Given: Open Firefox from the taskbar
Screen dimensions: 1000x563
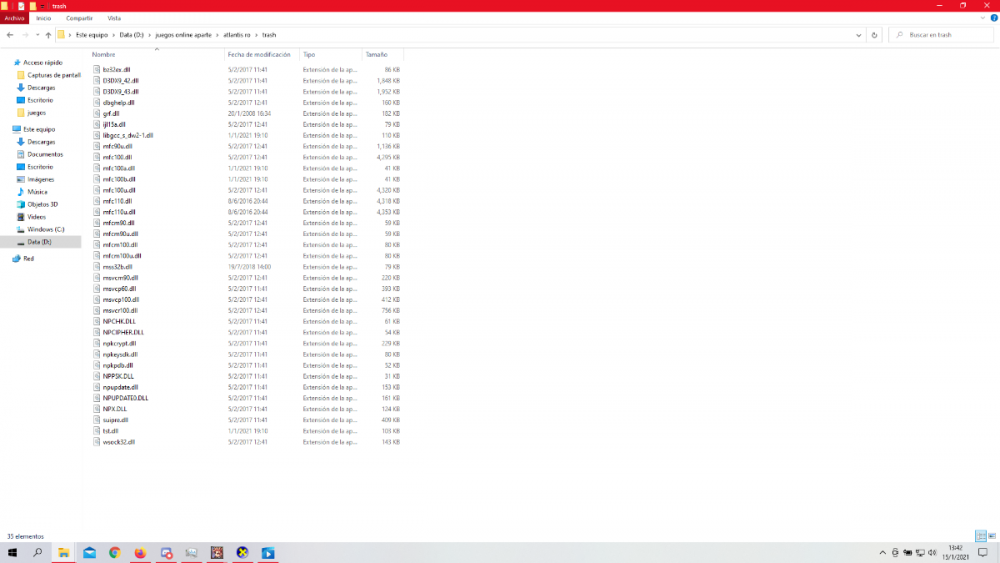Looking at the screenshot, I should point(140,552).
